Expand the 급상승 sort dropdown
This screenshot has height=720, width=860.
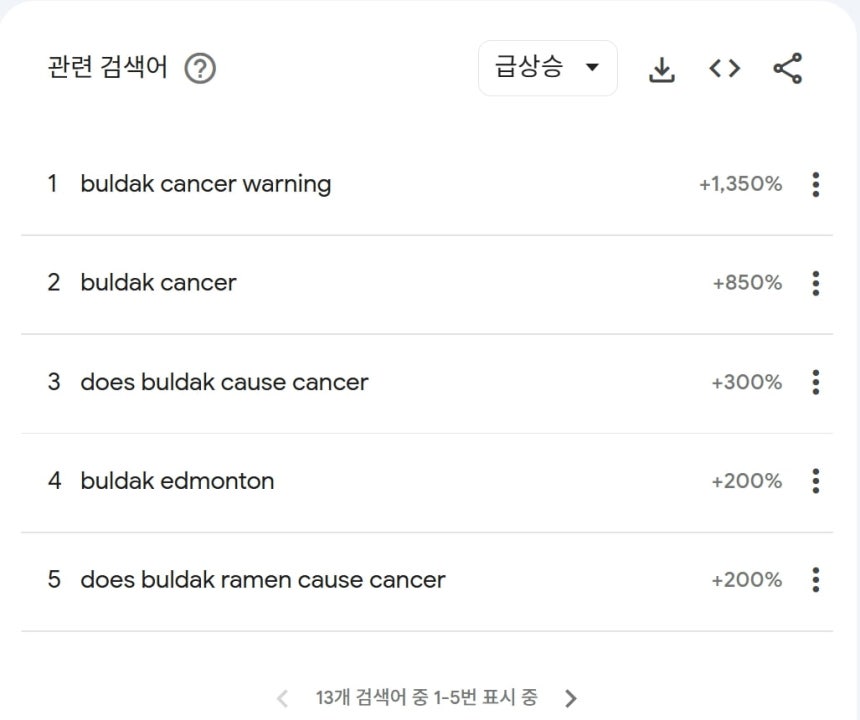click(x=547, y=68)
